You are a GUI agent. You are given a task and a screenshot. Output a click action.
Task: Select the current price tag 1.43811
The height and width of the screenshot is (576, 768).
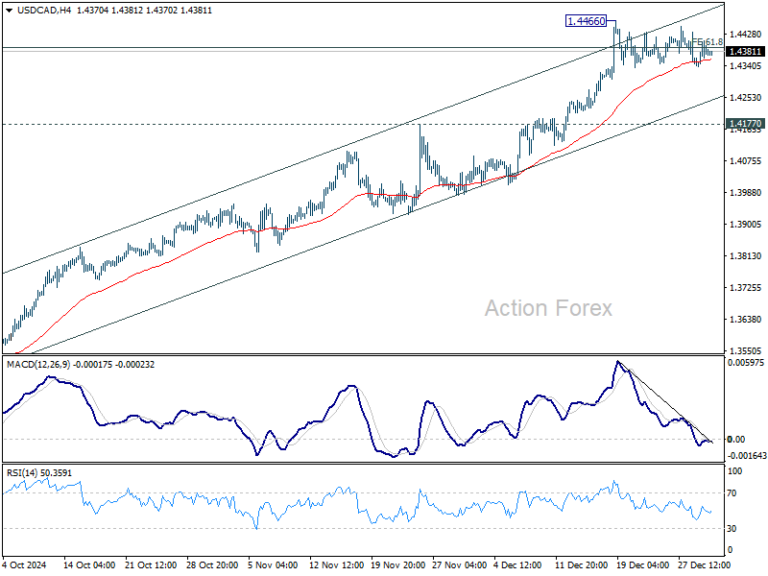(745, 51)
